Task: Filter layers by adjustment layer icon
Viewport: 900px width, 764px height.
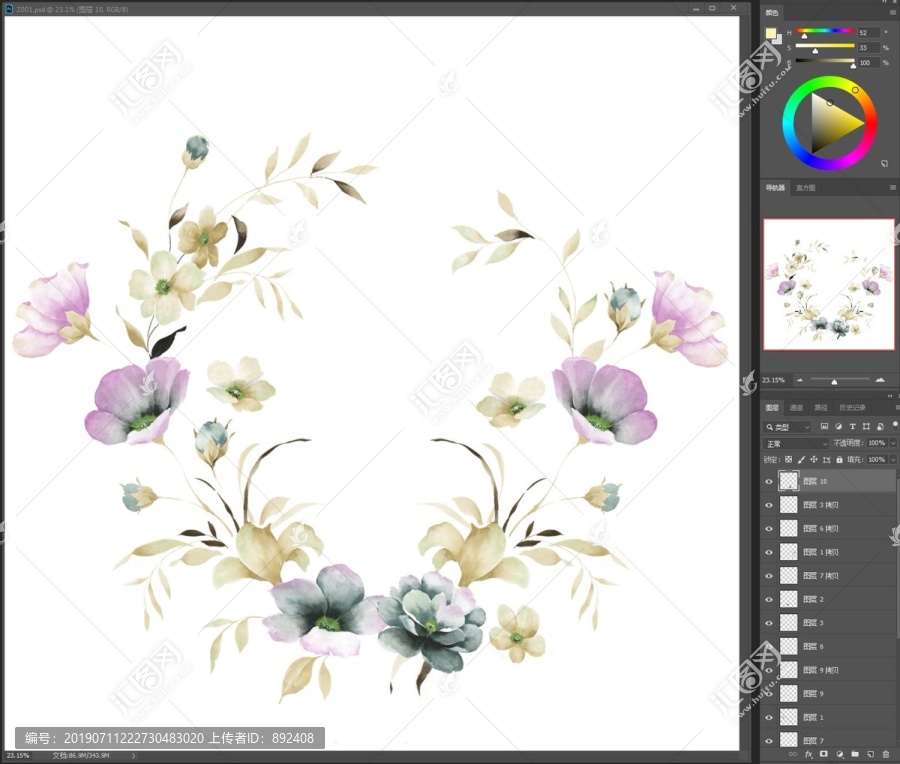Action: click(838, 426)
